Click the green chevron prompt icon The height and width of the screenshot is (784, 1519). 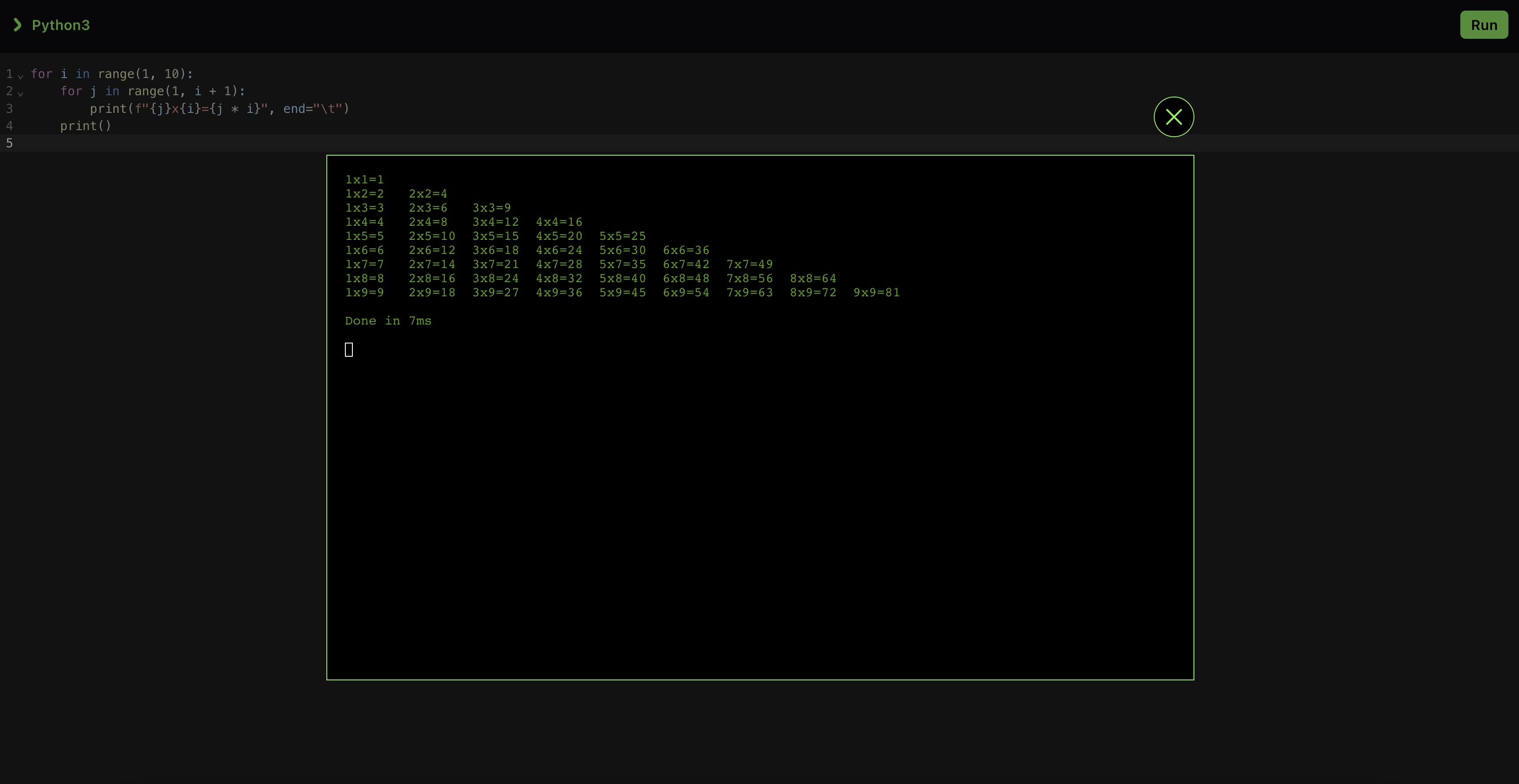[18, 25]
